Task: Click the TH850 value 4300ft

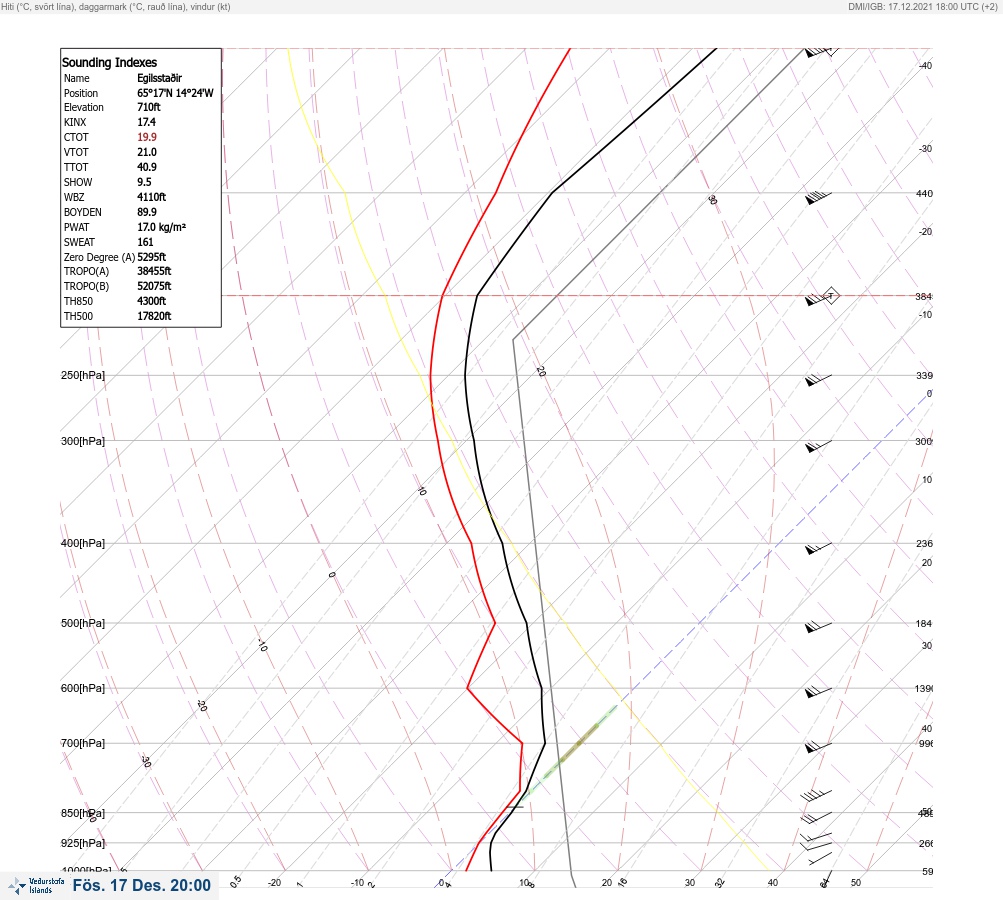Action: click(151, 301)
